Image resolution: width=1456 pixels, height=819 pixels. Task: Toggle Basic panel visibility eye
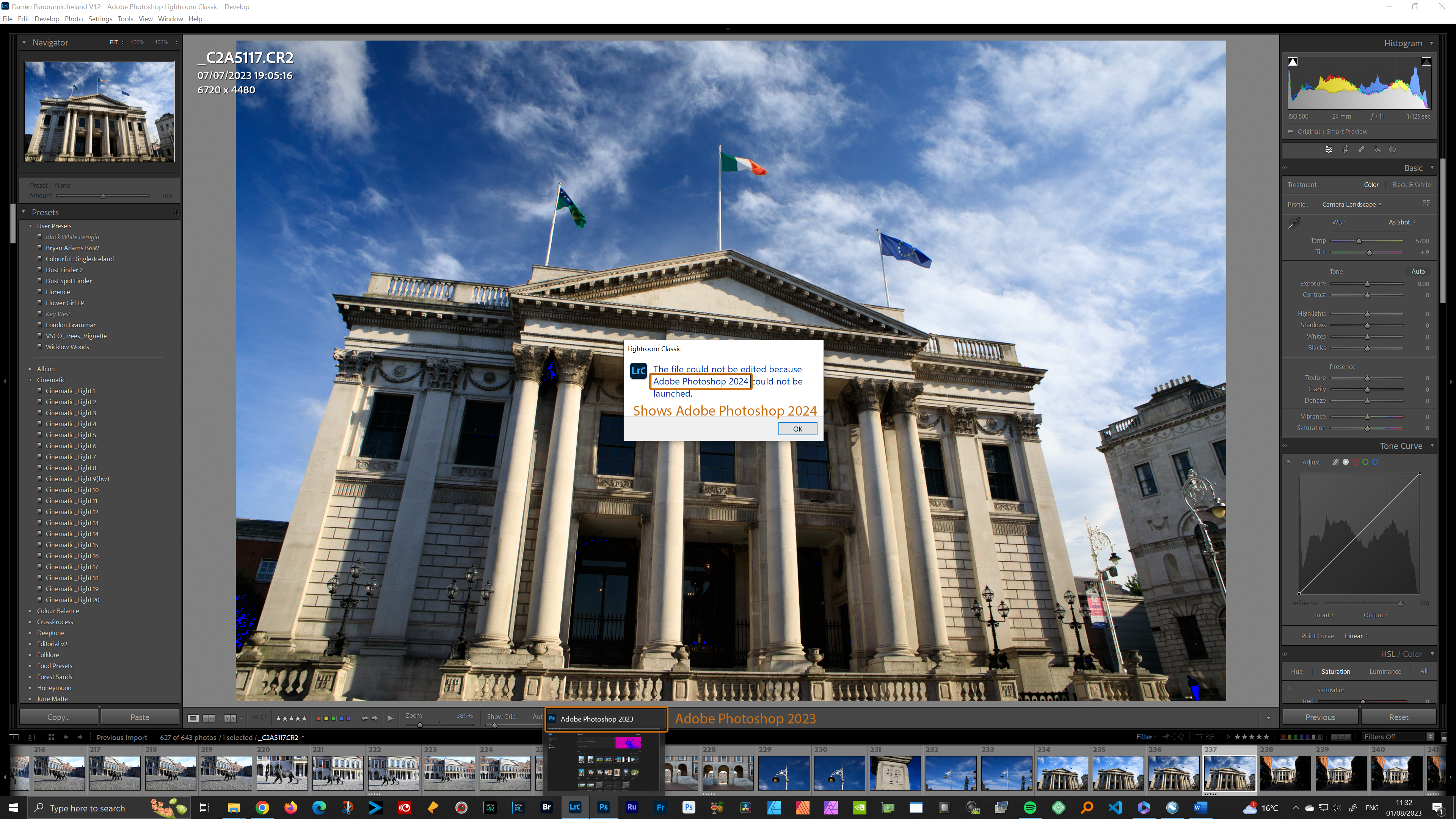tap(1285, 167)
